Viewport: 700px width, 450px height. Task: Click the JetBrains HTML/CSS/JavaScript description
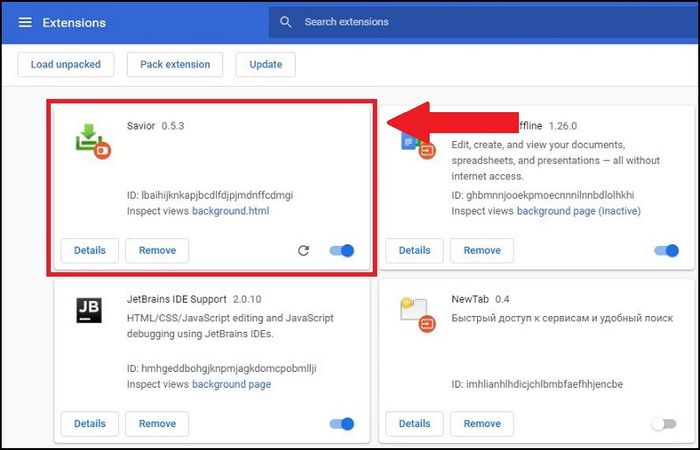click(230, 326)
